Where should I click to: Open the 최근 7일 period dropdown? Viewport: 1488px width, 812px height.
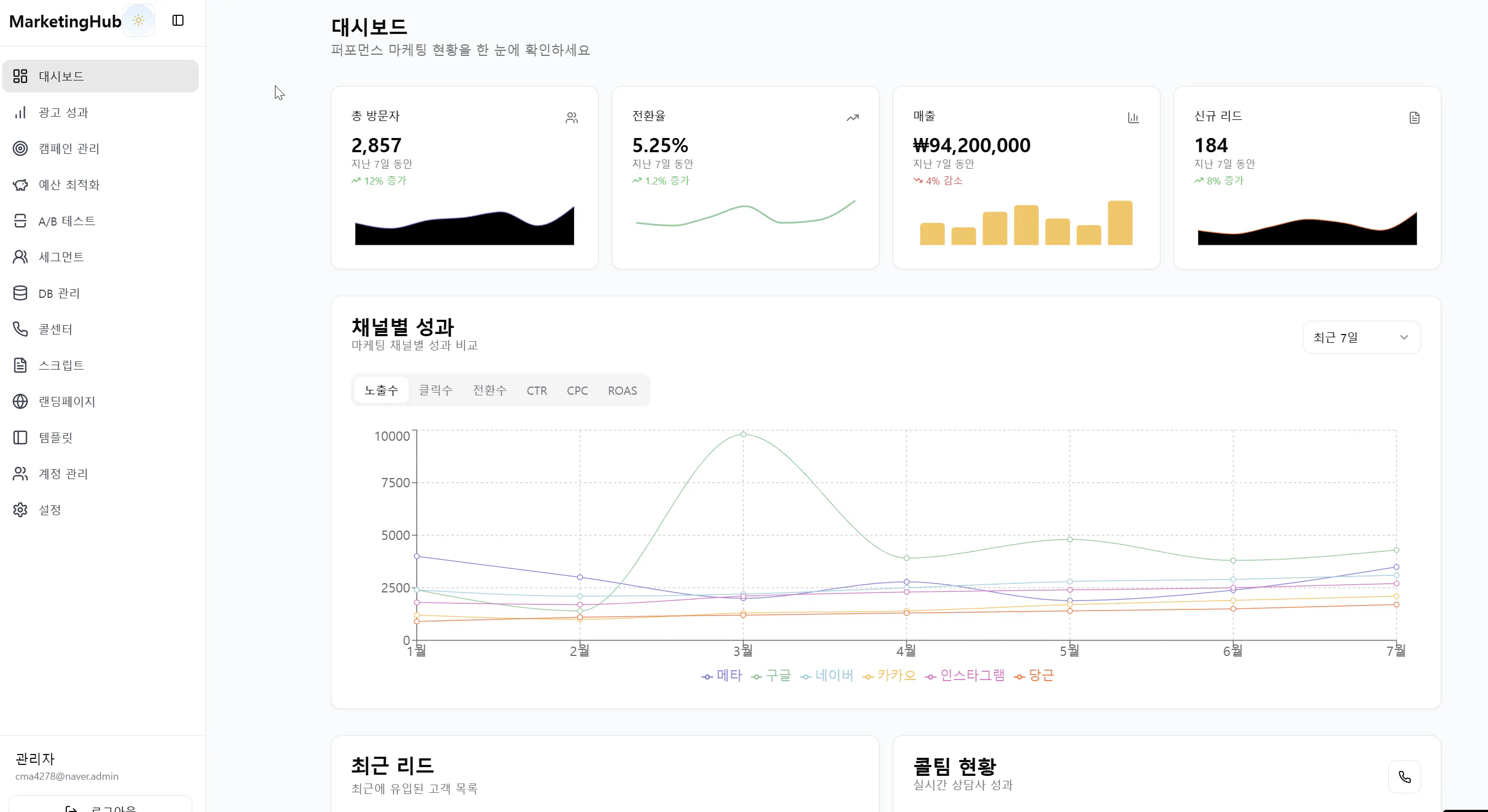click(x=1361, y=337)
